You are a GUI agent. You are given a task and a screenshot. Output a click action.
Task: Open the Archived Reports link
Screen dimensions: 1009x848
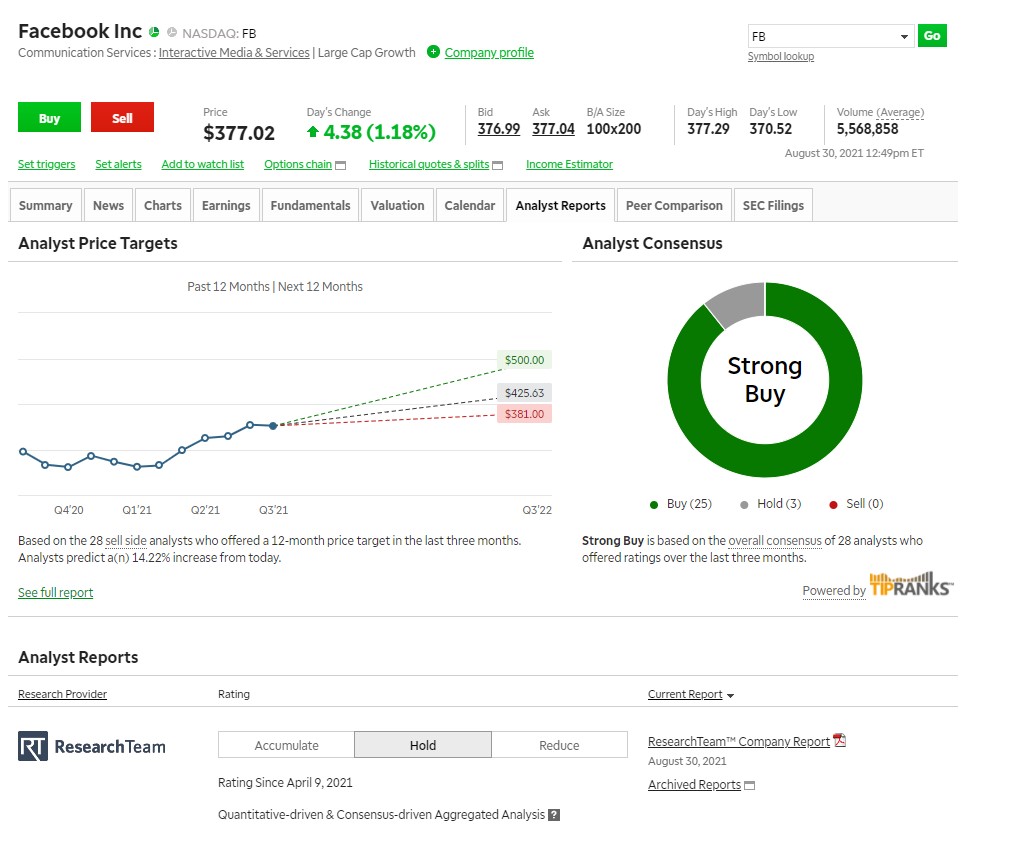pos(694,785)
